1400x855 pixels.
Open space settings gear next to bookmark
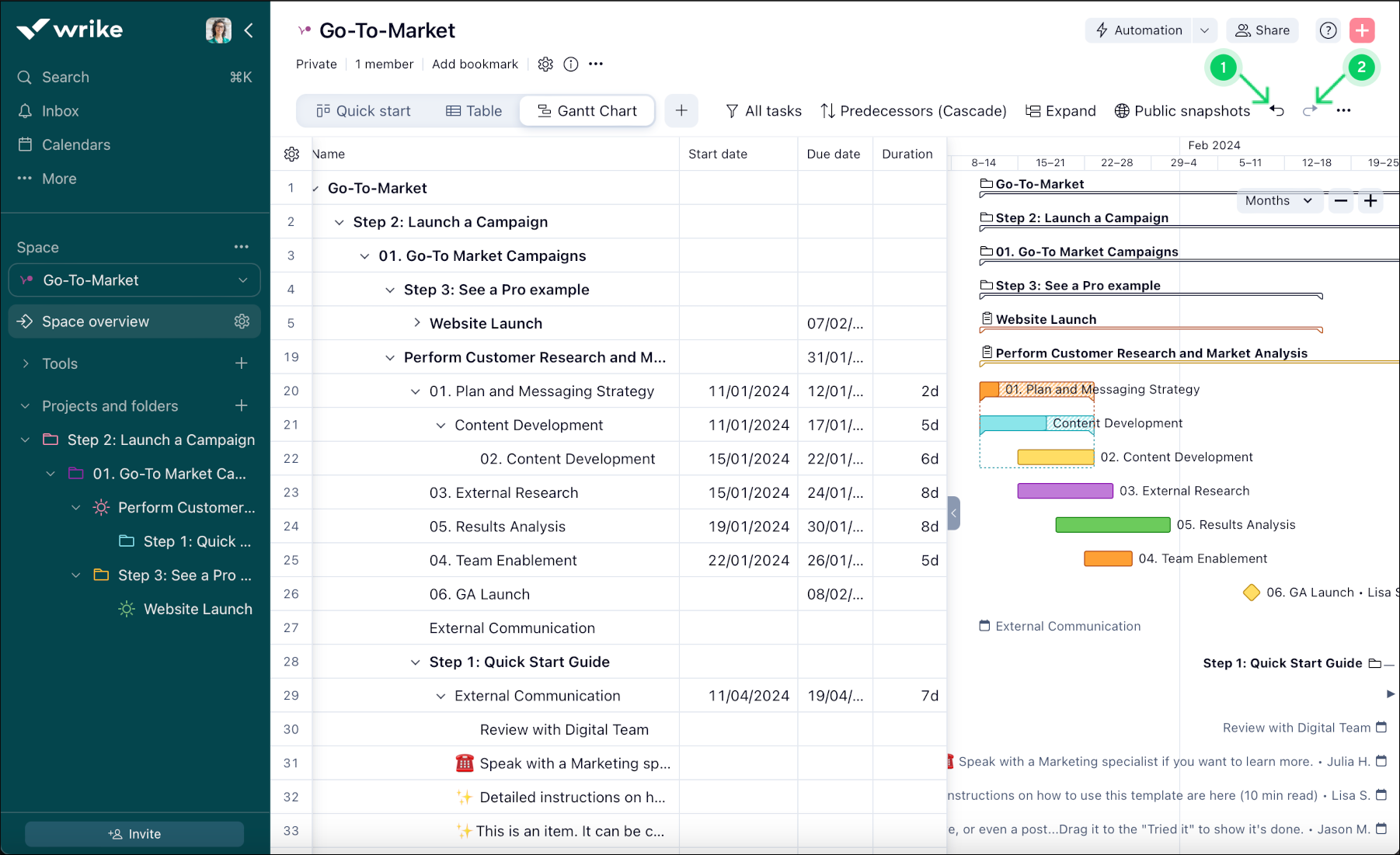(545, 64)
